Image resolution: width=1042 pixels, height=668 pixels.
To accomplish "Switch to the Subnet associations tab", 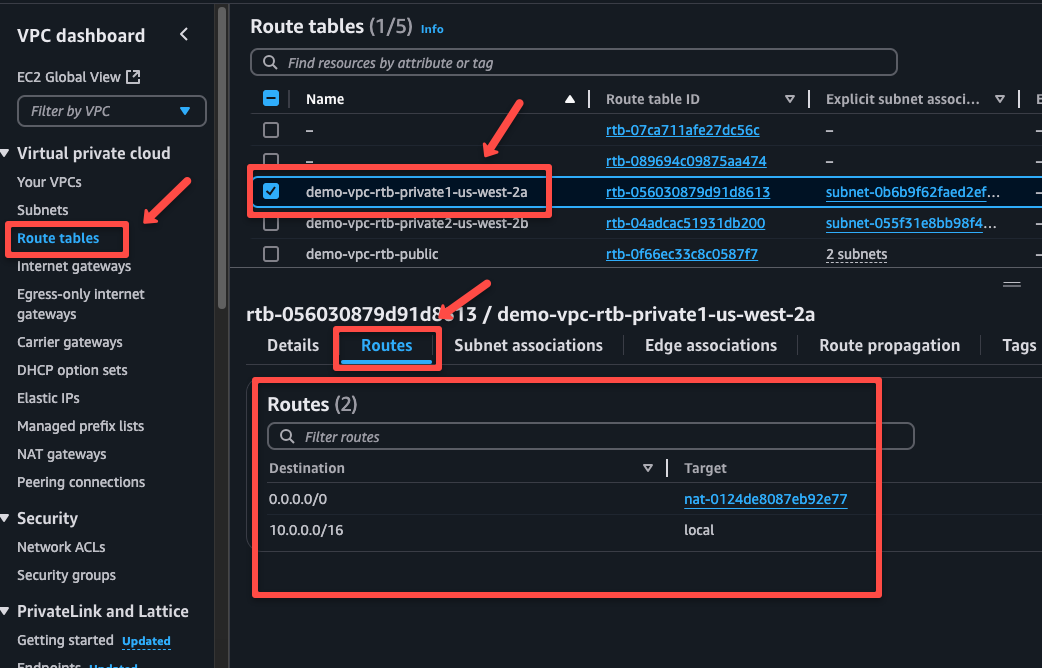I will 527,345.
